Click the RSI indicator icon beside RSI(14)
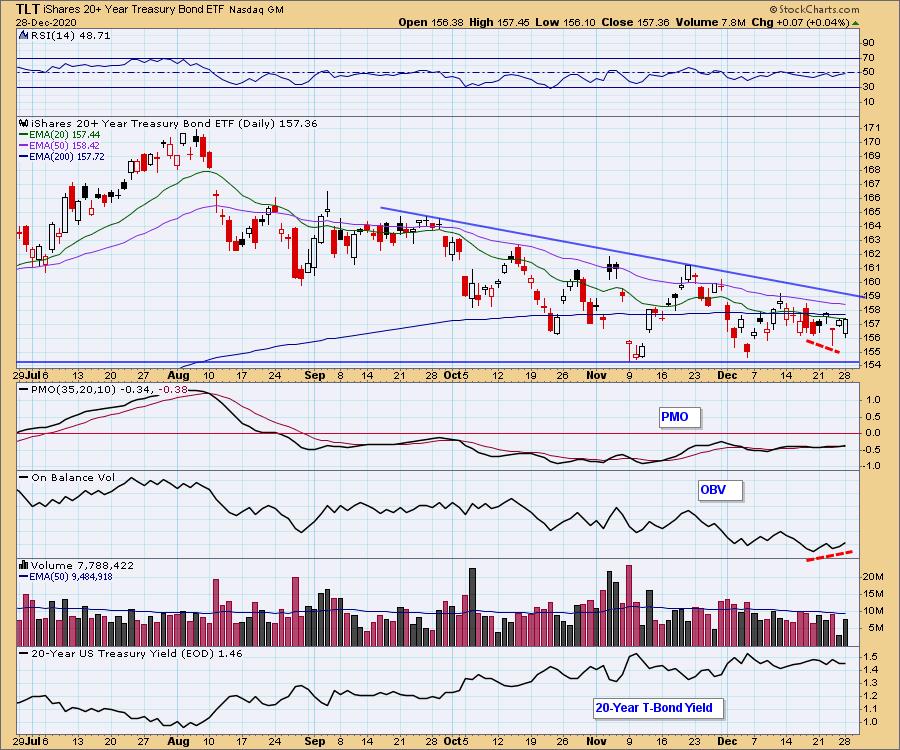Image resolution: width=900 pixels, height=750 pixels. (24, 36)
